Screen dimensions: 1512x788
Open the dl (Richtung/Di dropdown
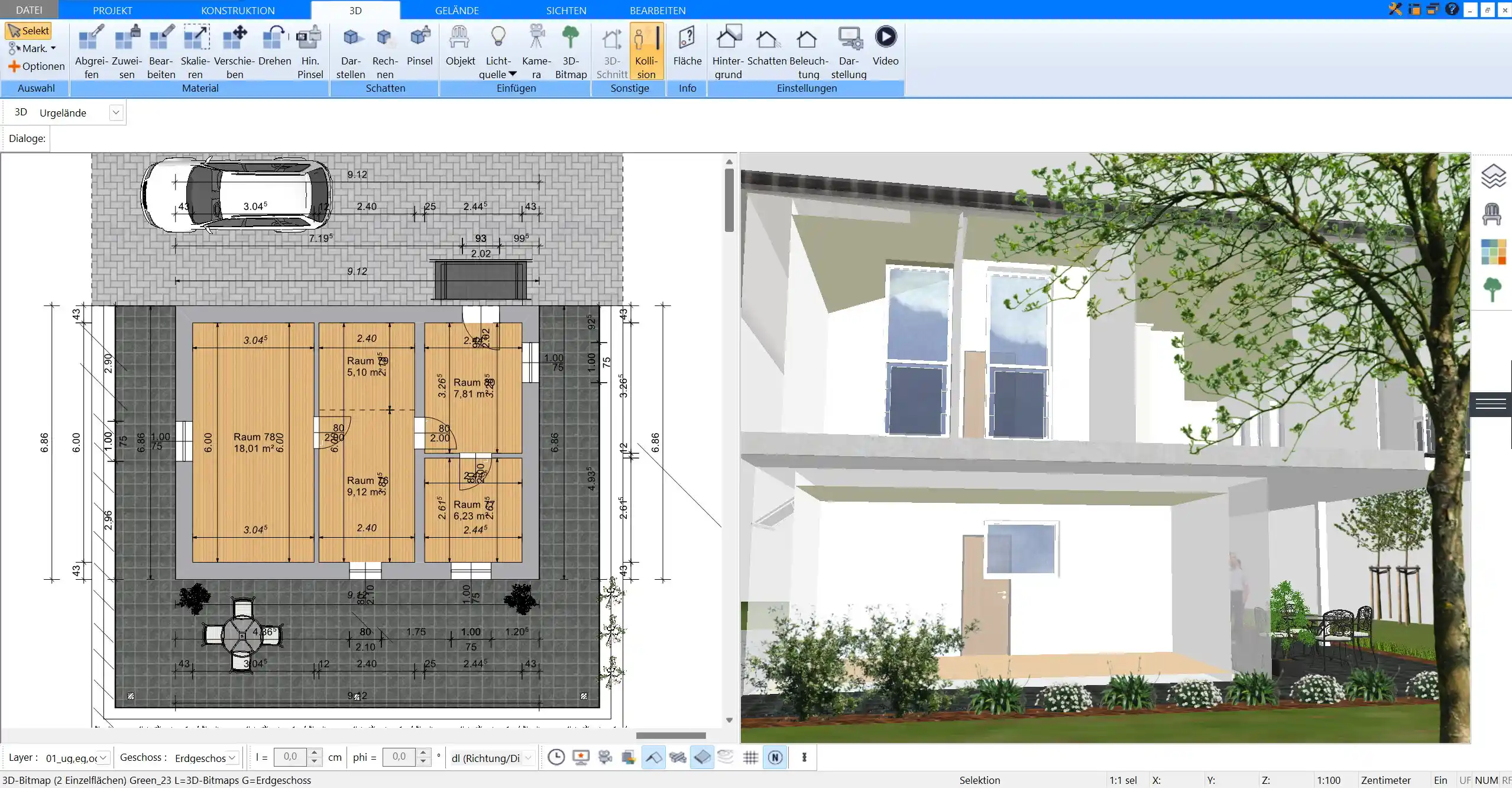(x=528, y=757)
